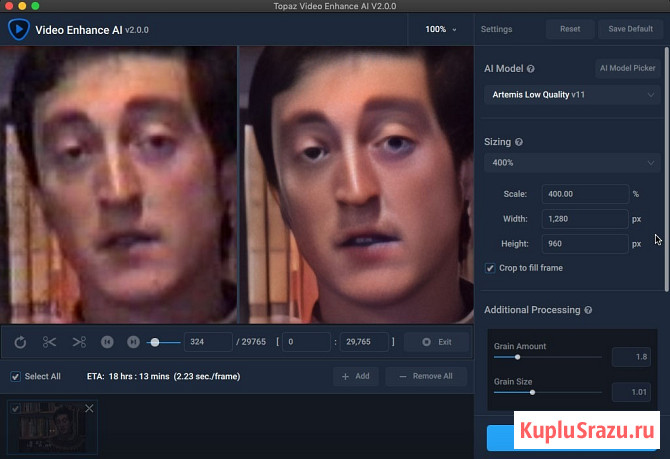Click Remove All button
This screenshot has width=670, height=459.
[426, 376]
